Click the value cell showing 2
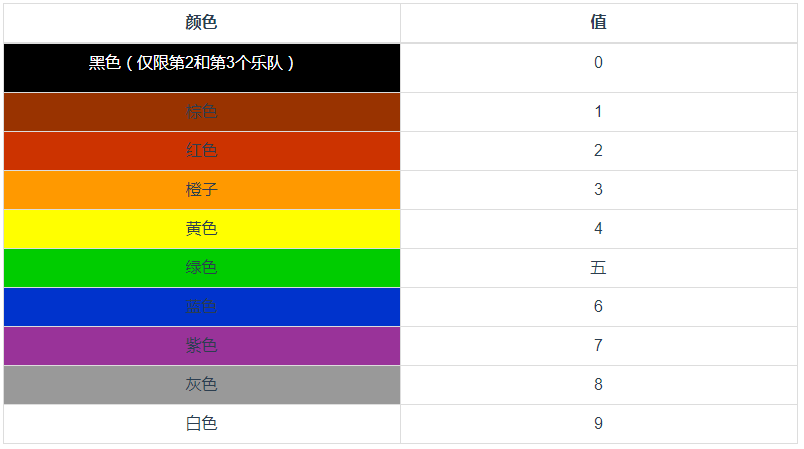Screen dimensions: 804x449 [598, 150]
